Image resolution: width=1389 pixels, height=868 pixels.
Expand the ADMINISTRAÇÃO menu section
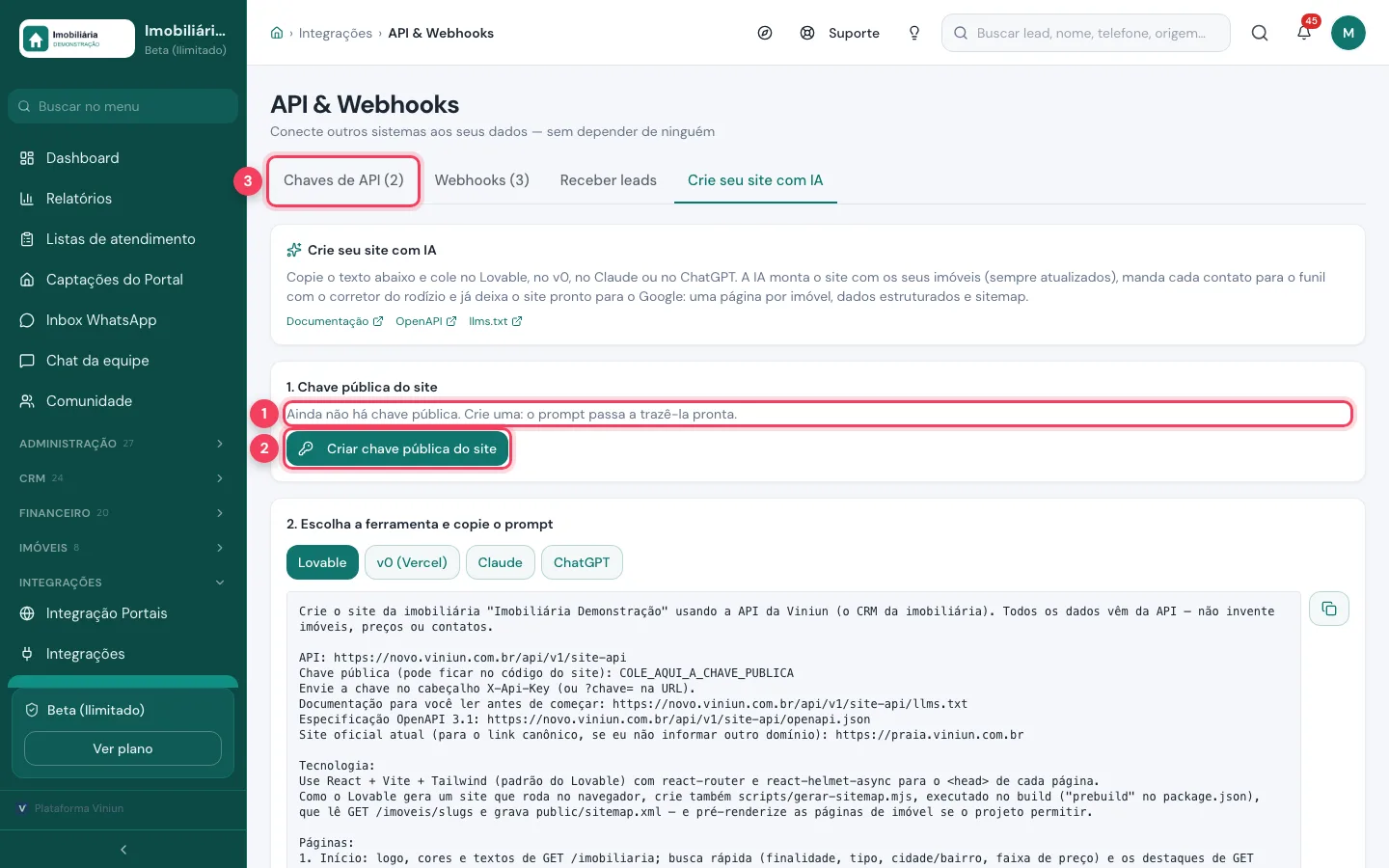tap(123, 444)
